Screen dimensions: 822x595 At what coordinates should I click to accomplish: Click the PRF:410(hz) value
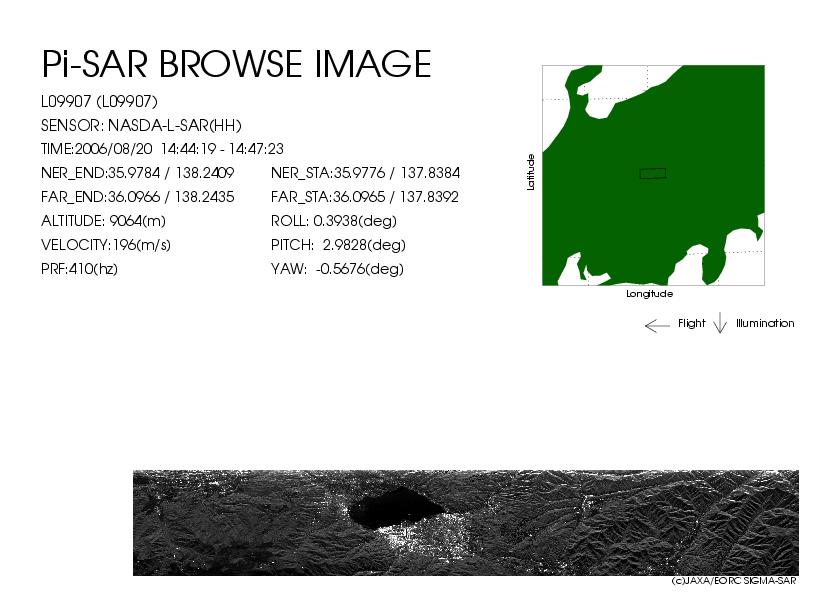coord(79,269)
